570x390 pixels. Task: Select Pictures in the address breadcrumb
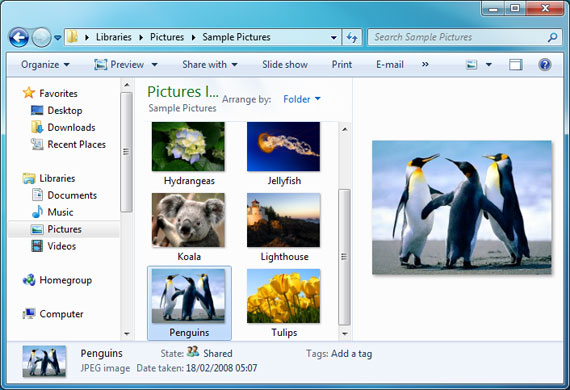click(x=167, y=37)
